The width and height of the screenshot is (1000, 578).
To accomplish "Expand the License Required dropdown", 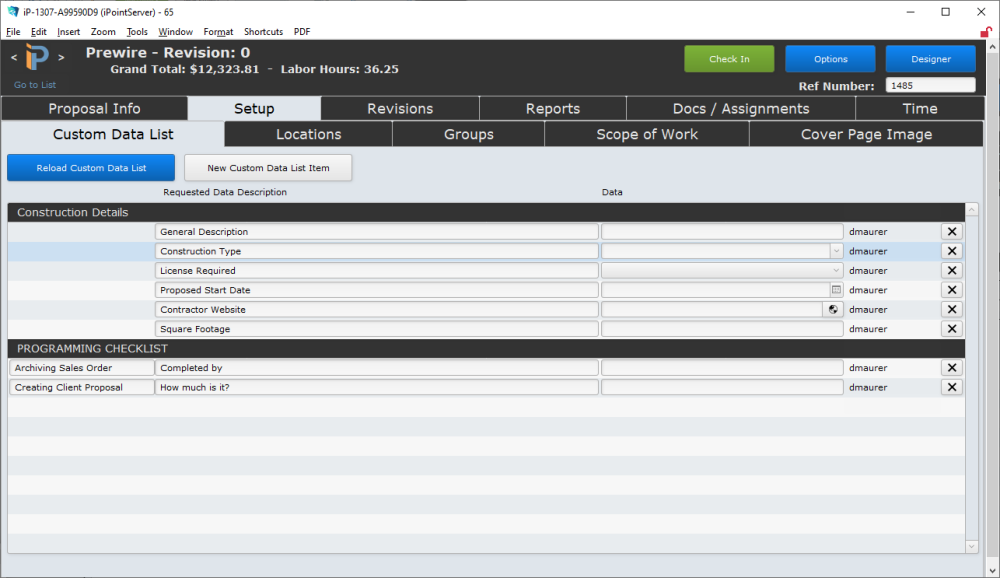I will pos(838,270).
